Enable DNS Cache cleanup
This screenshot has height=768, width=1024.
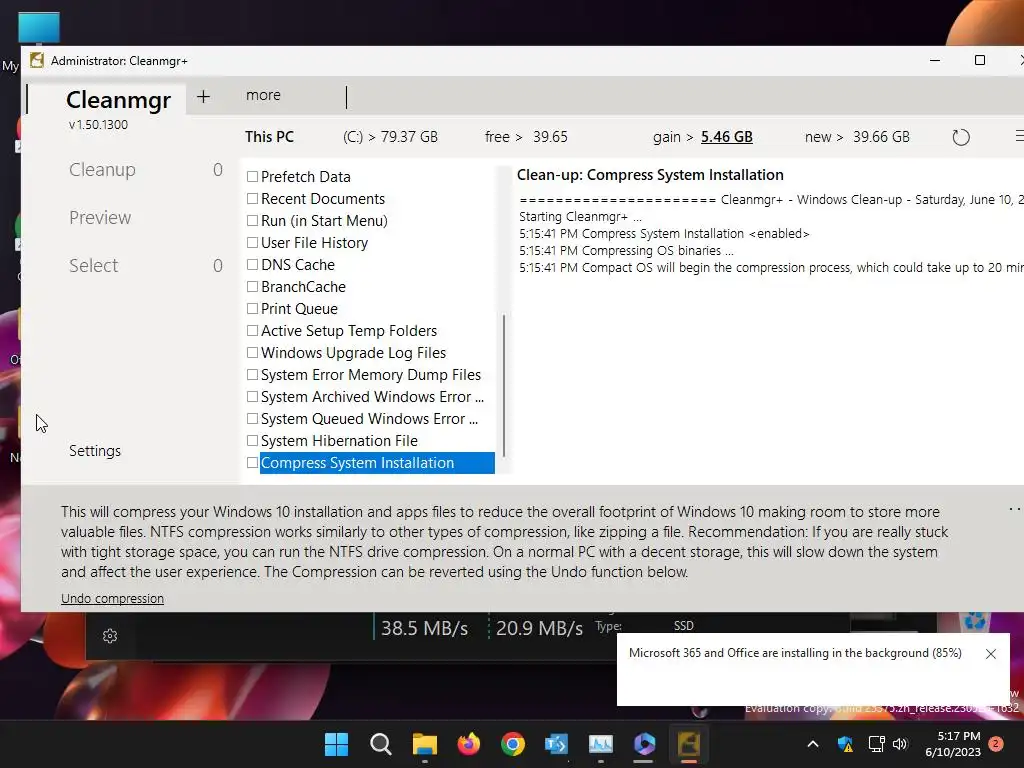[252, 264]
